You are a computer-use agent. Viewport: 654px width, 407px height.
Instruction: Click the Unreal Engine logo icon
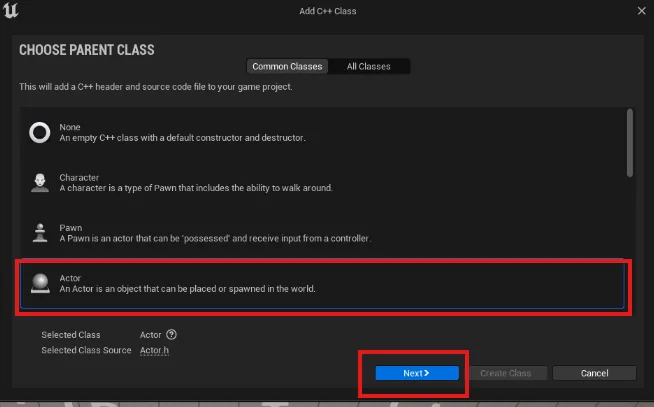10,10
